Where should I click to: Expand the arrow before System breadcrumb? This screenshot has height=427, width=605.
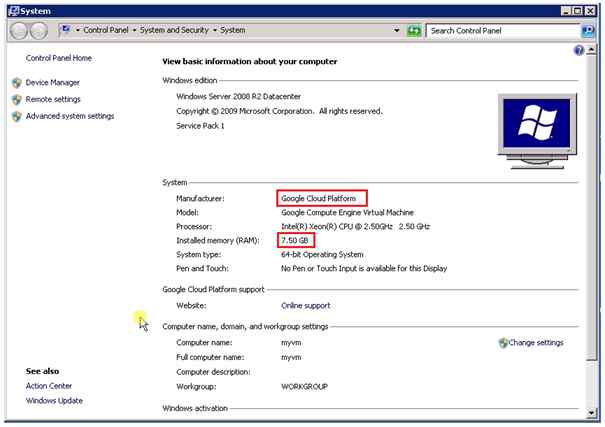click(x=215, y=30)
